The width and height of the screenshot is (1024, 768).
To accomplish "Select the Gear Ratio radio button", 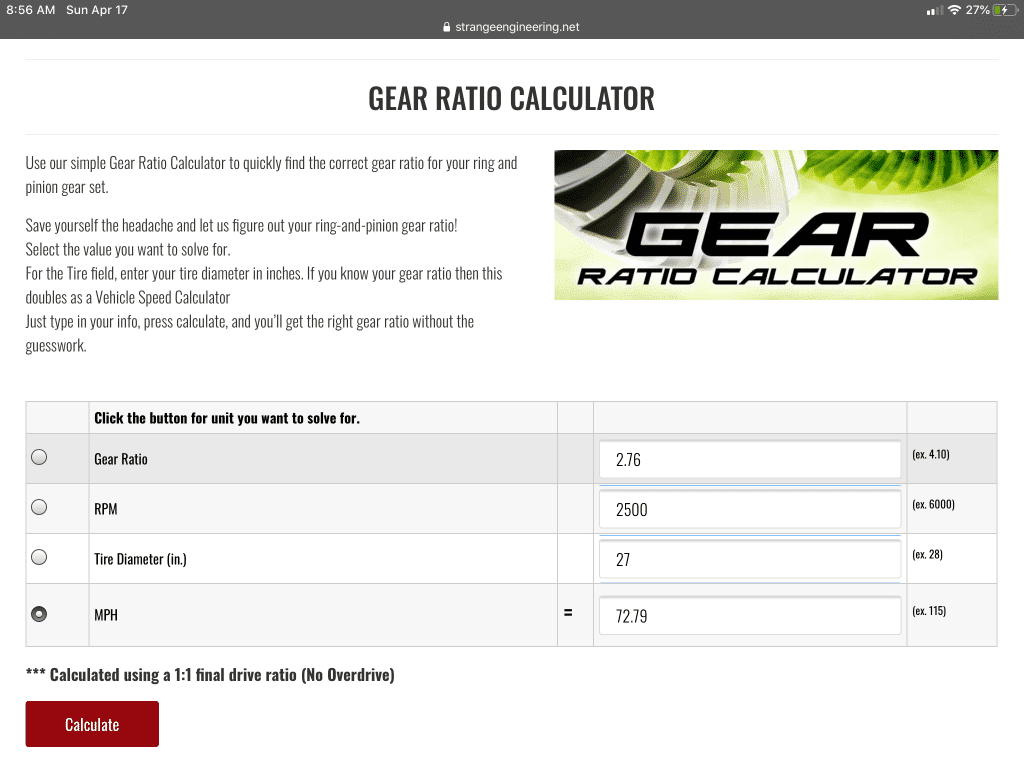I will [39, 458].
